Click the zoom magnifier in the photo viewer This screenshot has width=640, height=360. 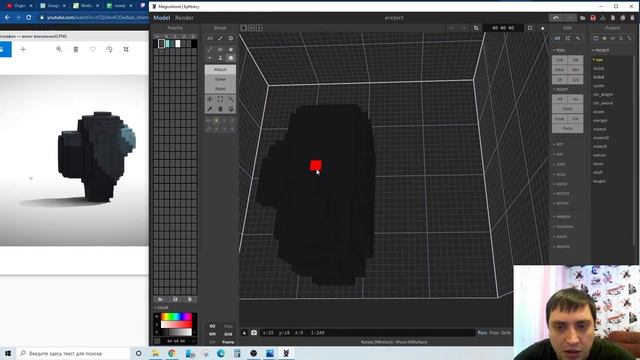59,49
